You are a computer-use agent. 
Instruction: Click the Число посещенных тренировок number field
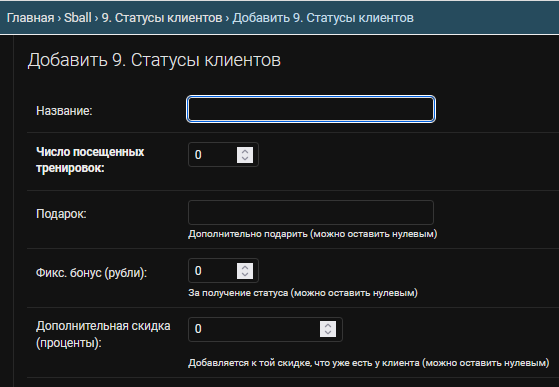(223, 155)
